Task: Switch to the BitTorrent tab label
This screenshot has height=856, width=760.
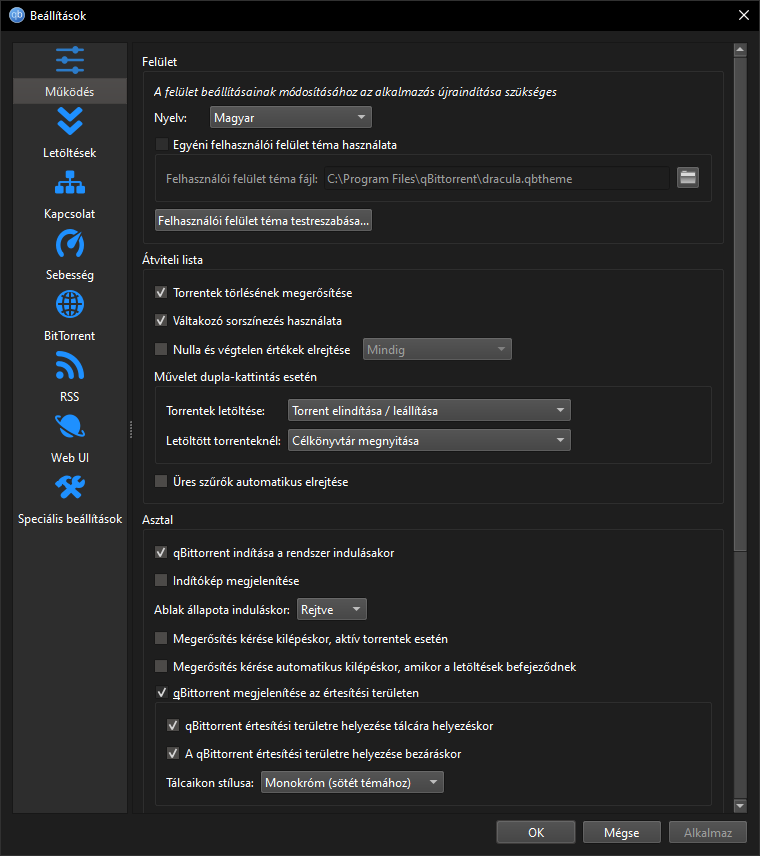Action: click(69, 336)
